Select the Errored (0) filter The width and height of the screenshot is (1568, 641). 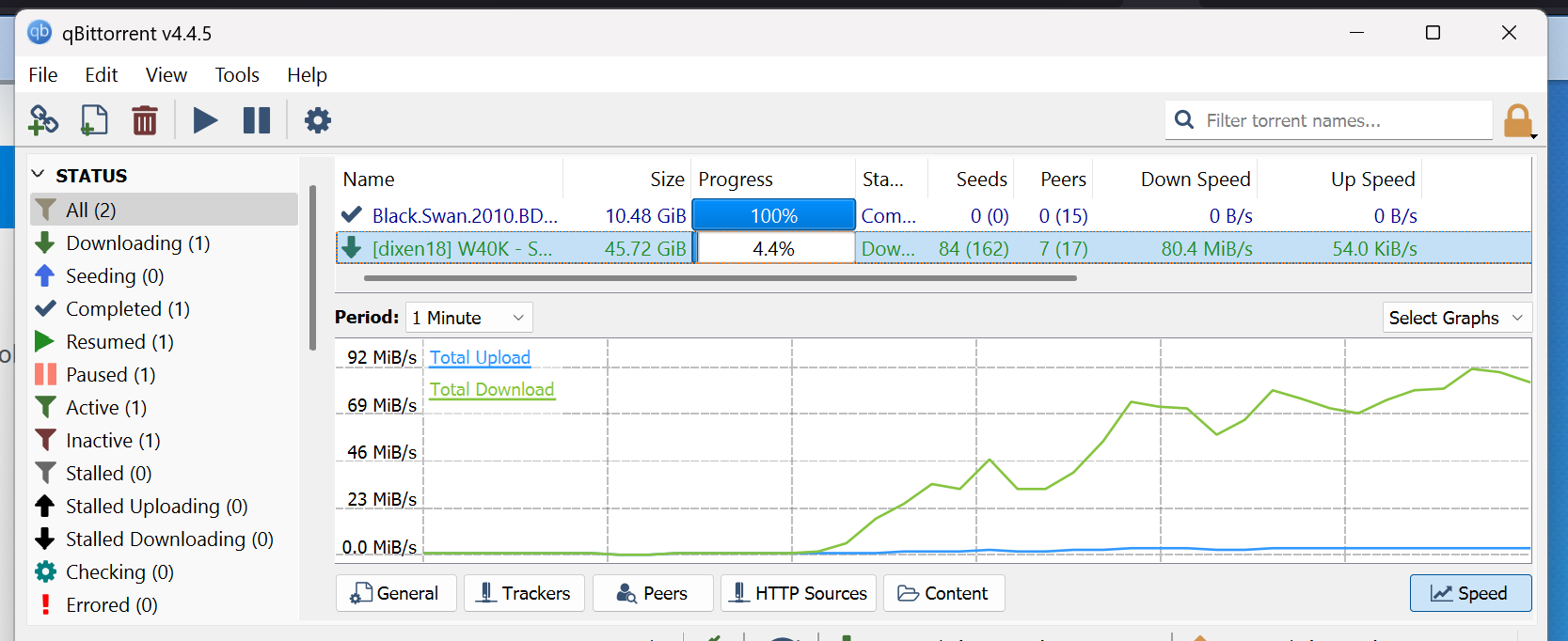point(165,604)
